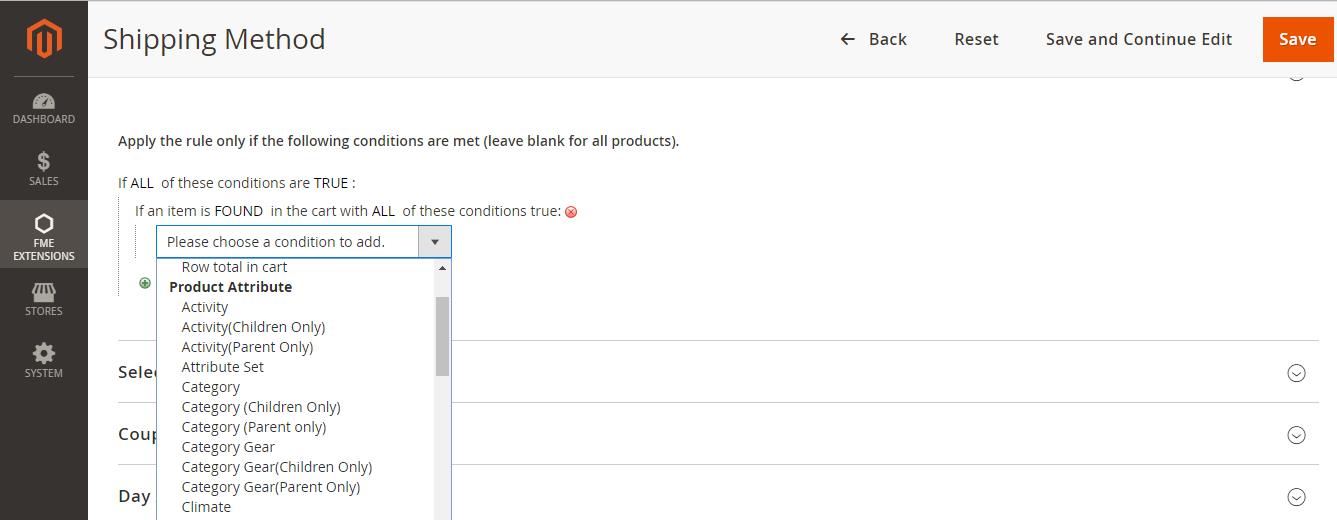Expand the Day section chevron
1337x520 pixels.
click(x=1296, y=497)
